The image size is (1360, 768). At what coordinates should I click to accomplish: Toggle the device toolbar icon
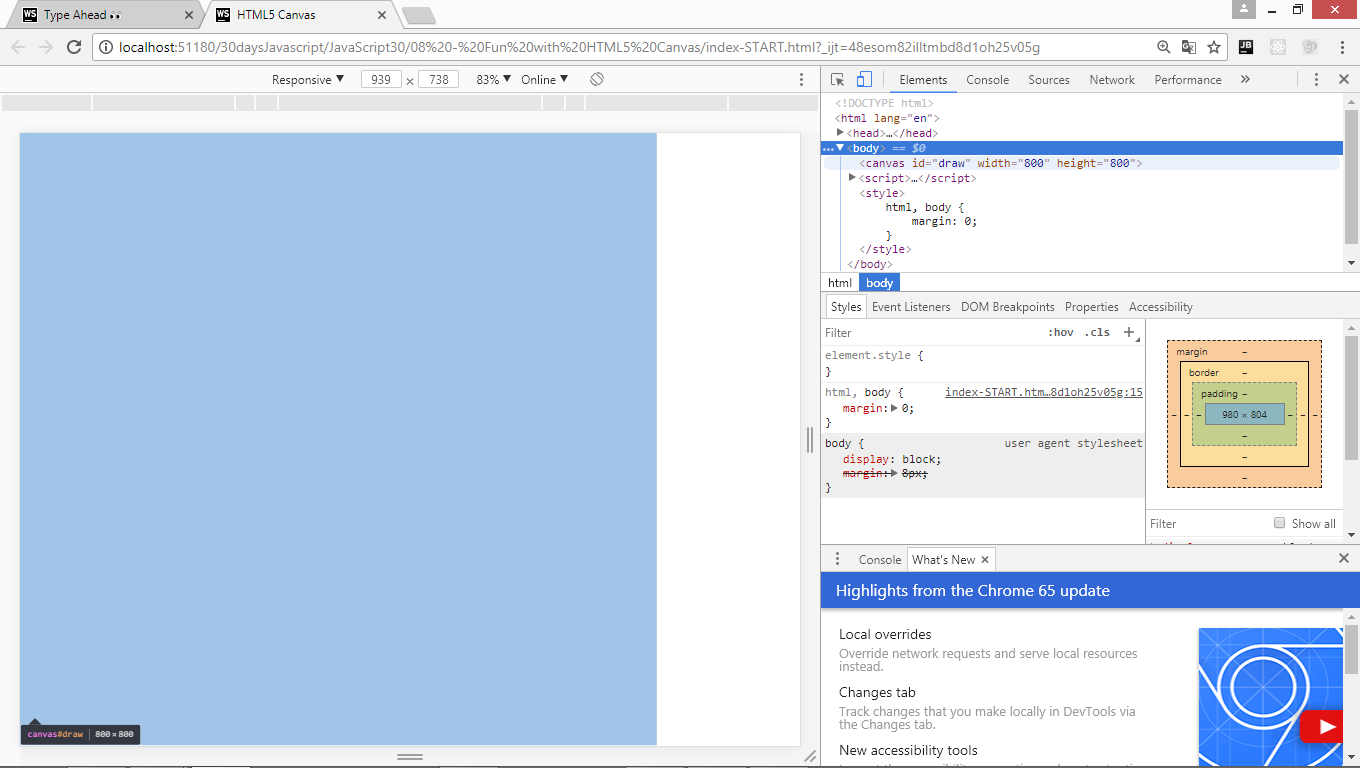click(x=866, y=79)
